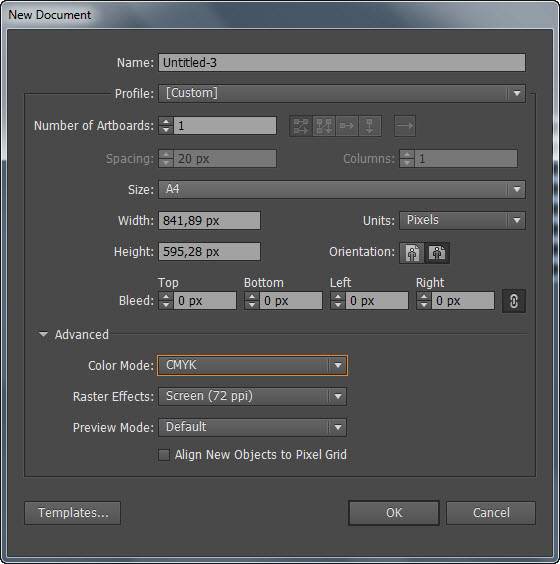
Task: Select Arrange by Row layout icon
Action: click(347, 126)
